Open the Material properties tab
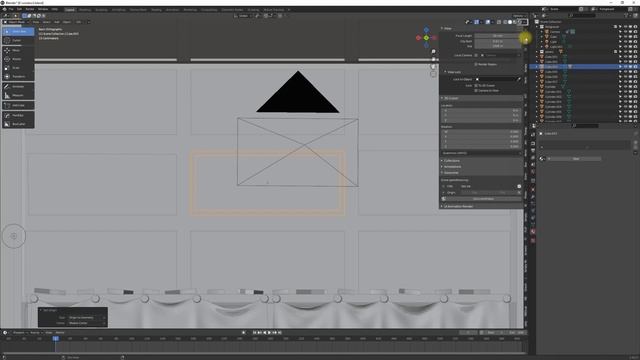640x360 pixels. (x=533, y=231)
